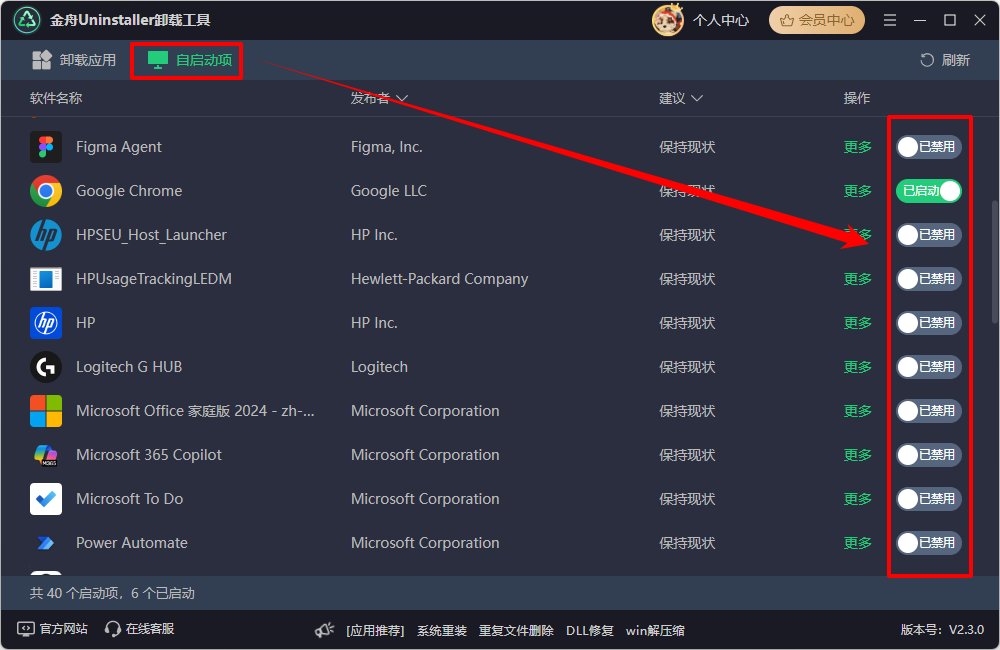Click the 共 40 个启动项 status text
The height and width of the screenshot is (650, 1000).
(x=112, y=593)
